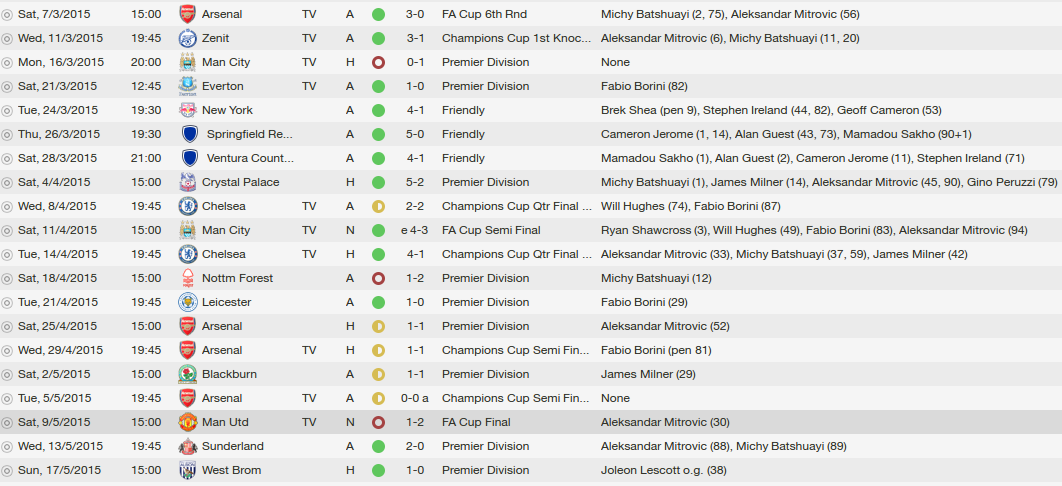The image size is (1062, 486).
Task: Click the Nottm Forest club crest
Action: 188,278
